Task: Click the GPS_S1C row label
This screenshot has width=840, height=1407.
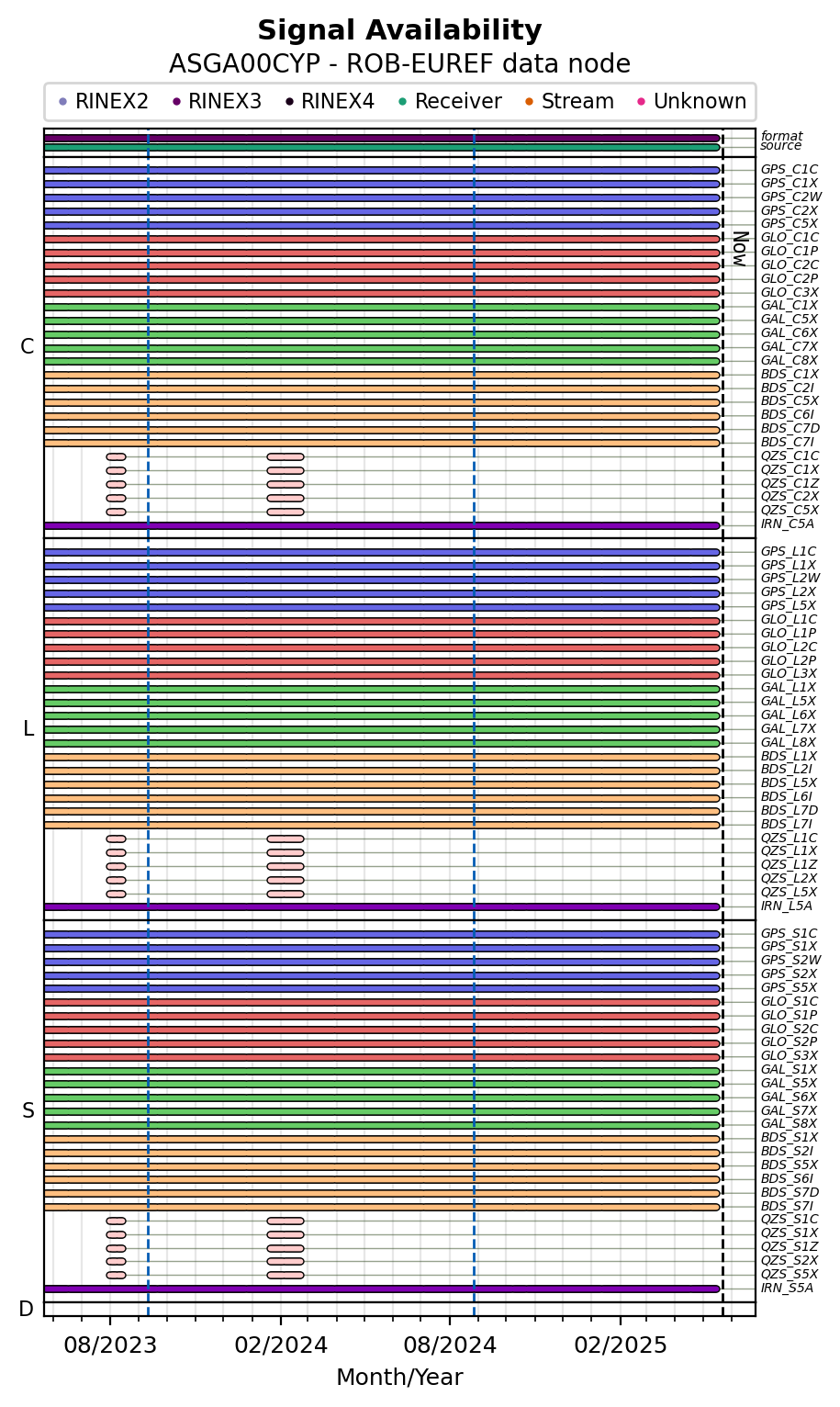Action: (789, 934)
